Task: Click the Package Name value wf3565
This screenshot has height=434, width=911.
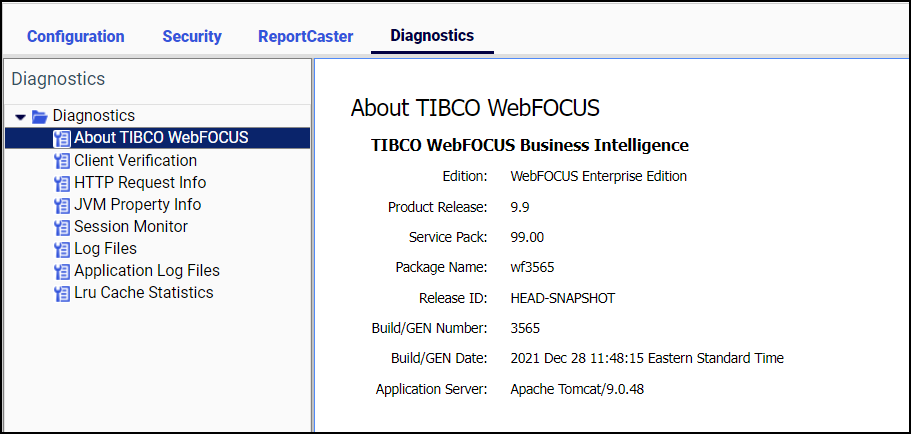Action: coord(532,268)
